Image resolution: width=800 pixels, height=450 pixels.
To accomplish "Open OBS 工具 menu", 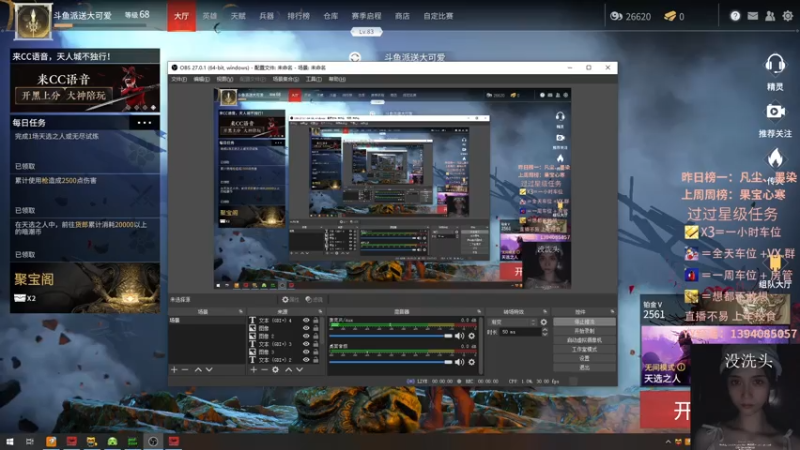I will click(313, 79).
